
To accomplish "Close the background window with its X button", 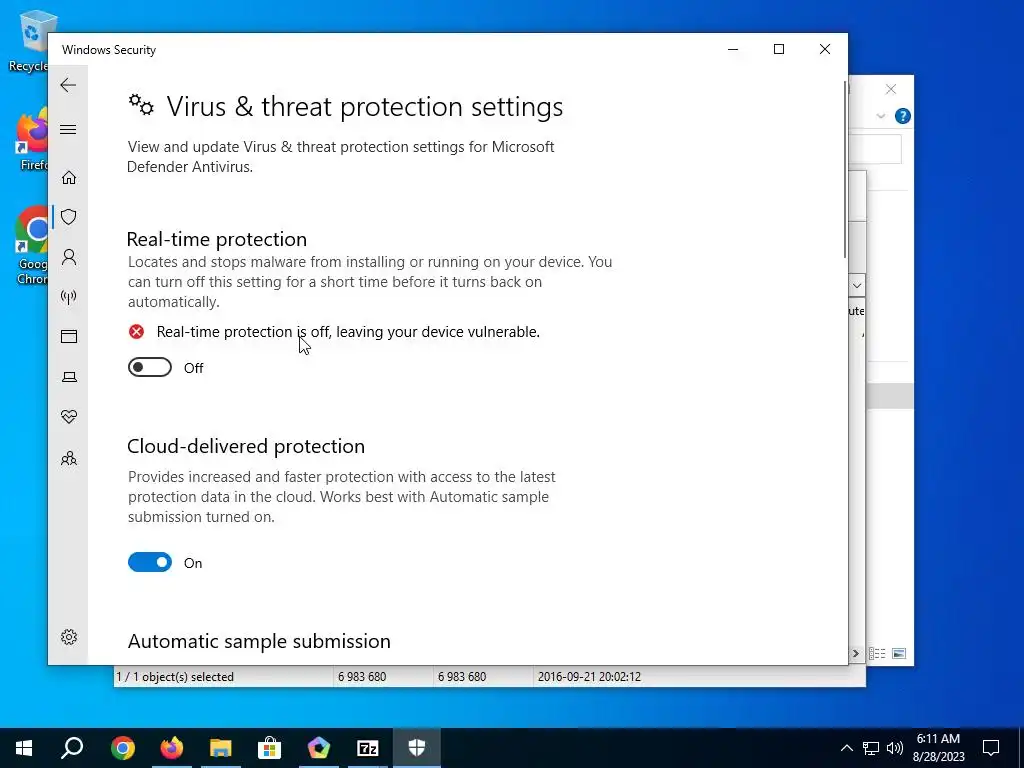I will pos(891,89).
